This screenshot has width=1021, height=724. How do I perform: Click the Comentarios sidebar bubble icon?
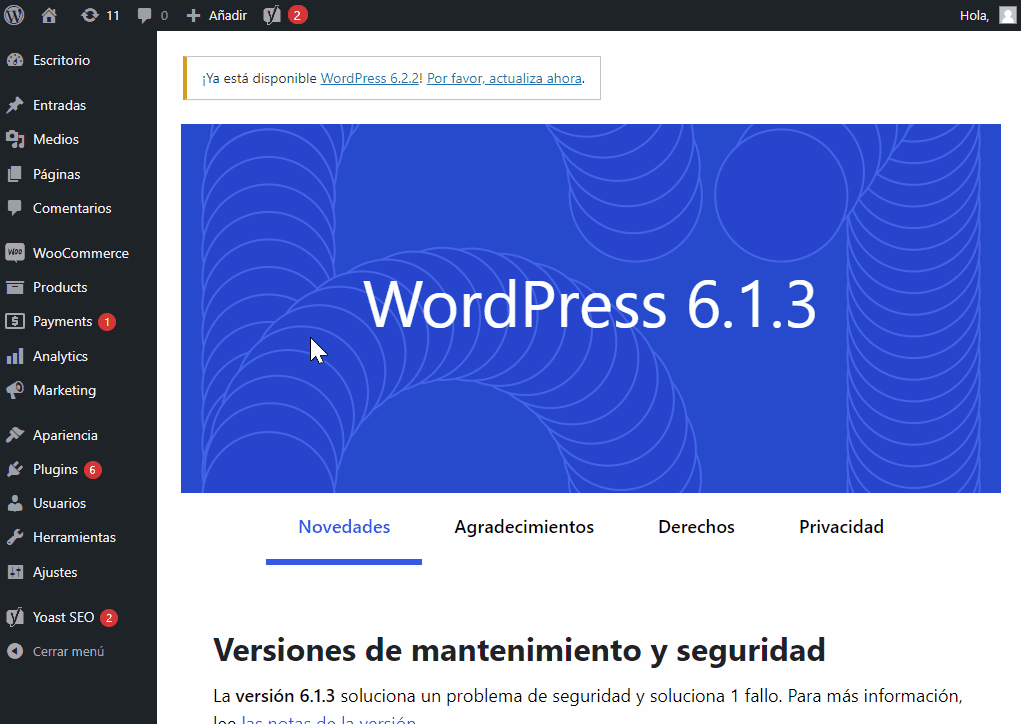click(x=15, y=208)
